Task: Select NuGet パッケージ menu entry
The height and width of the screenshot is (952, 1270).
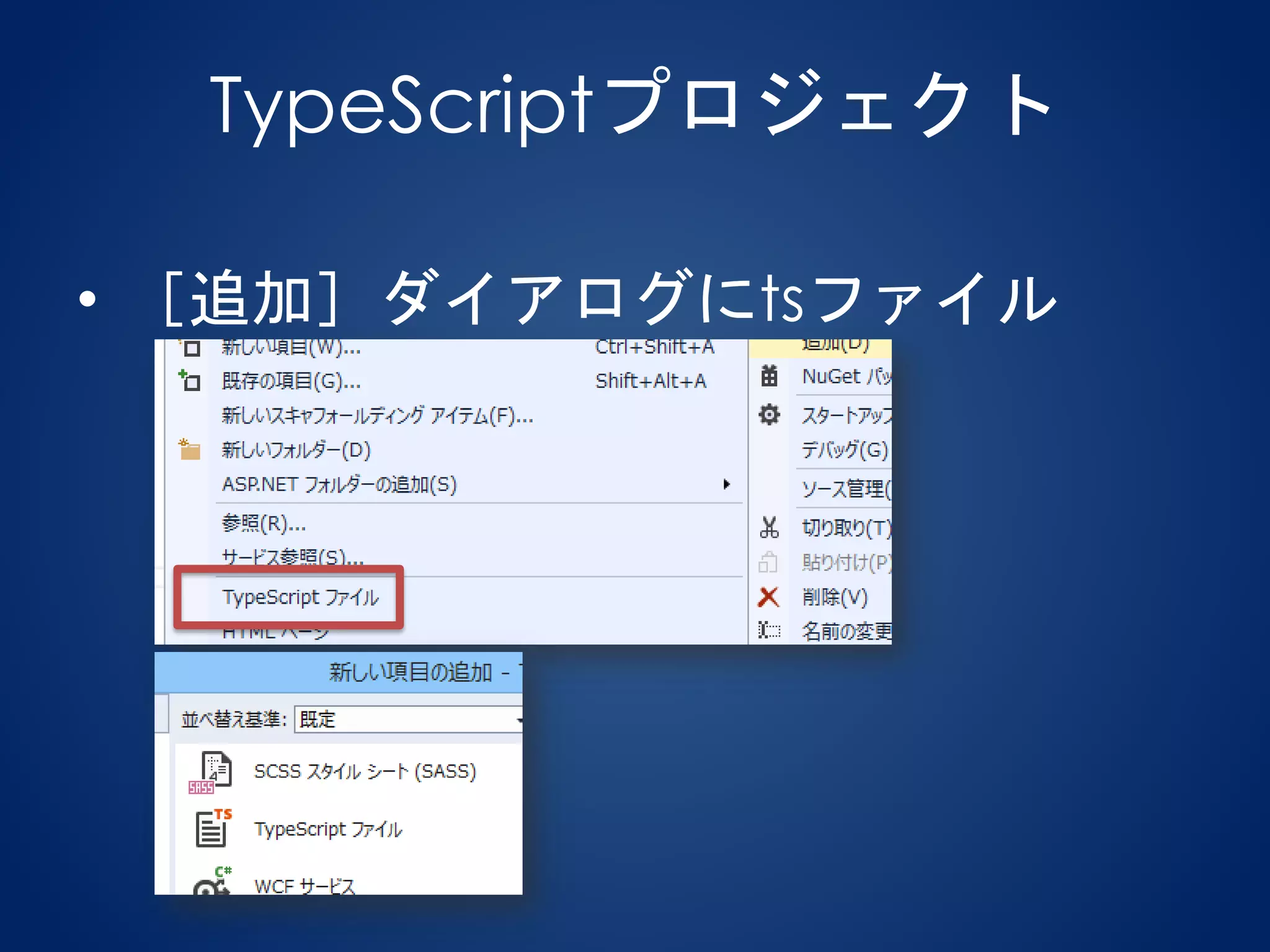Action: pyautogui.click(x=846, y=376)
